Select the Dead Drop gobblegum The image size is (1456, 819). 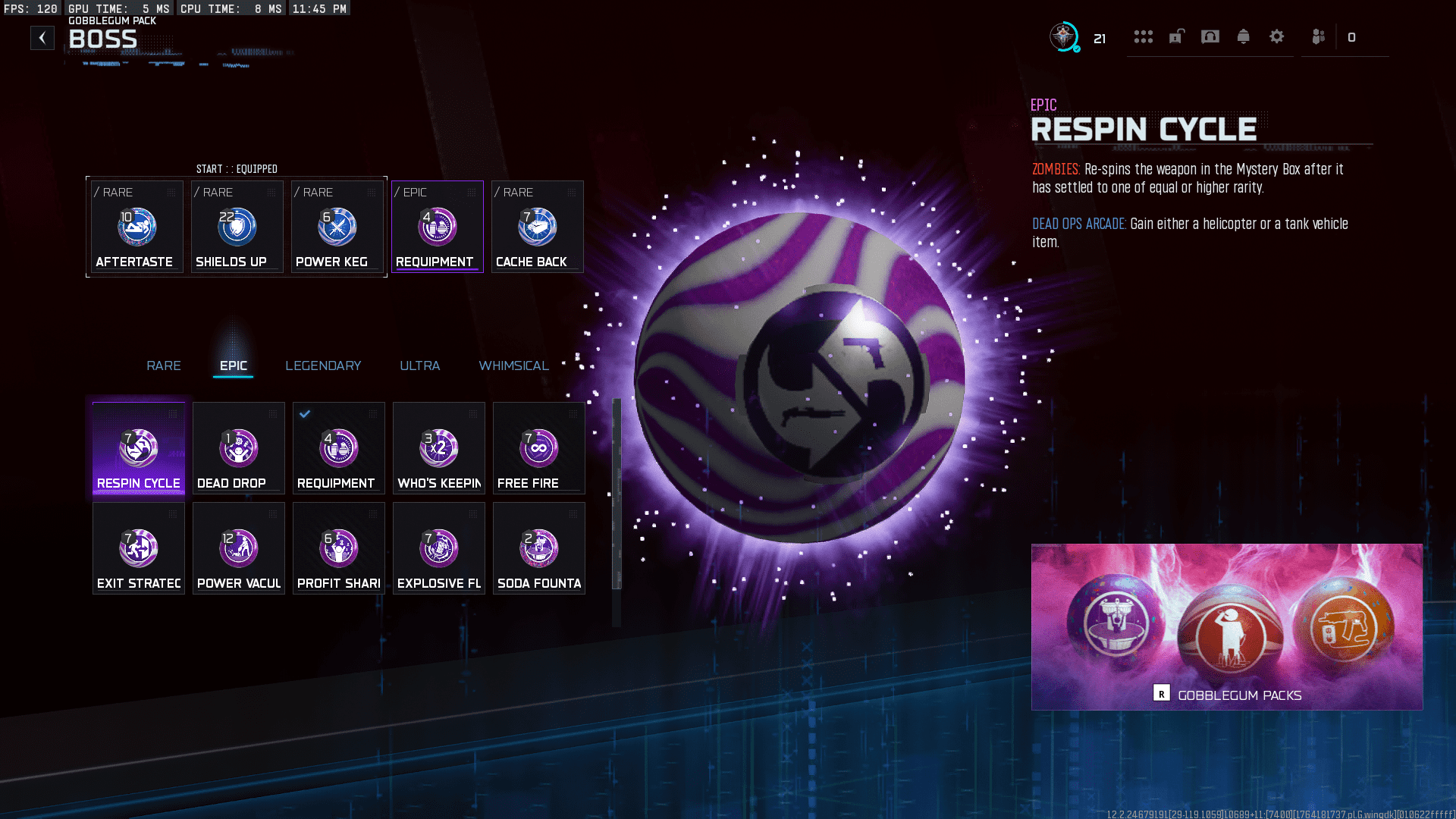tap(238, 449)
